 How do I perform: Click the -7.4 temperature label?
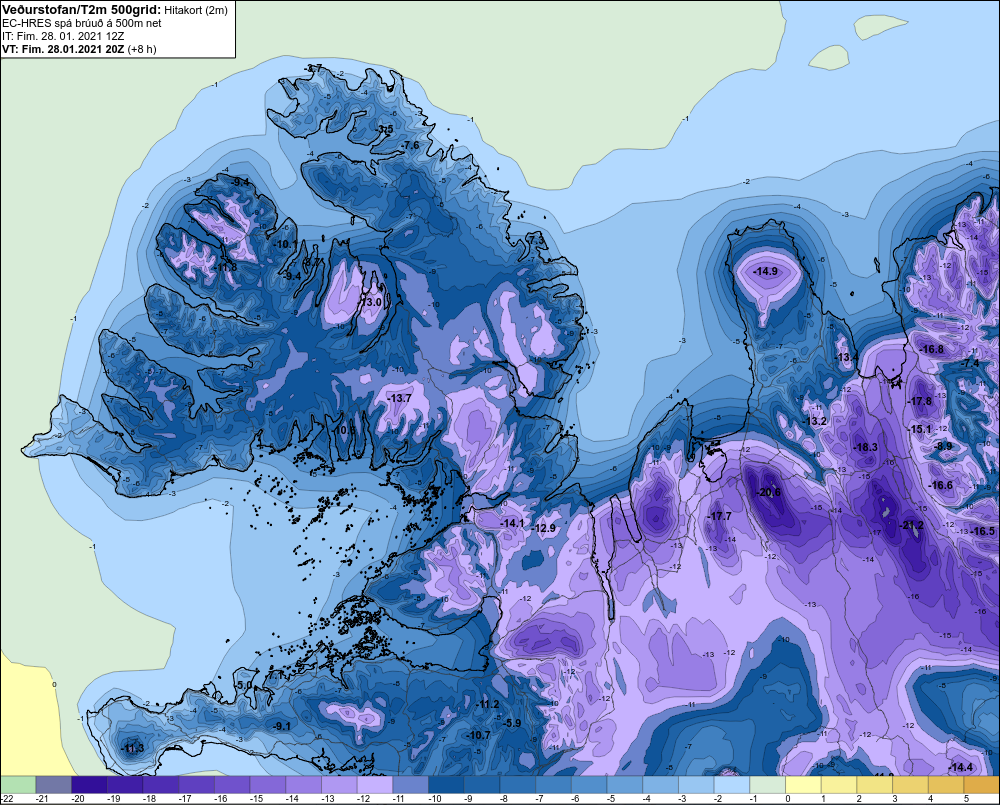[x=969, y=363]
